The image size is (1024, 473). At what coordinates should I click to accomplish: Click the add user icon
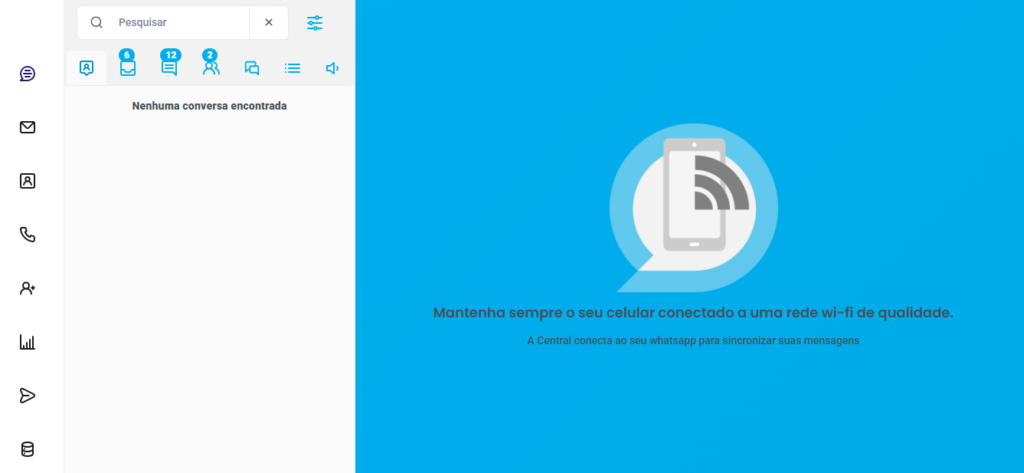pos(28,288)
